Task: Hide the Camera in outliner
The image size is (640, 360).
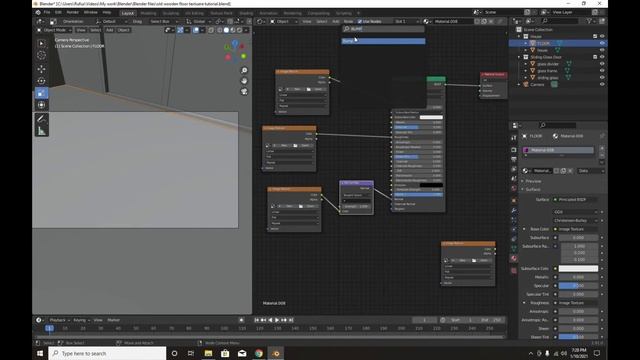Action: click(x=602, y=84)
